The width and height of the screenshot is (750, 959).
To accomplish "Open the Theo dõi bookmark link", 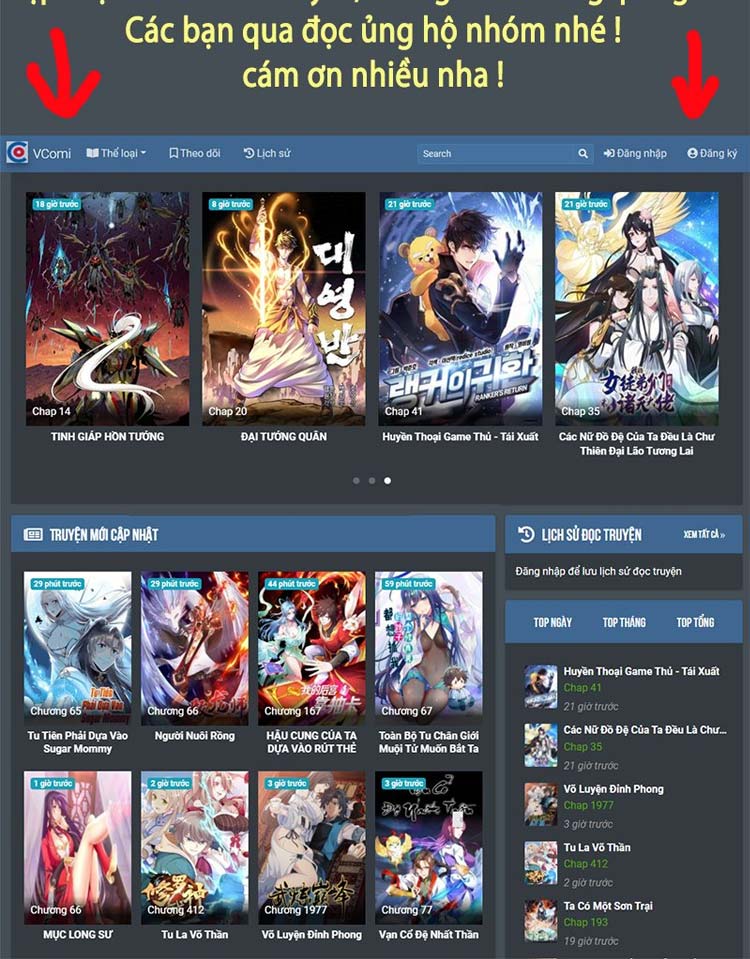I will click(194, 153).
